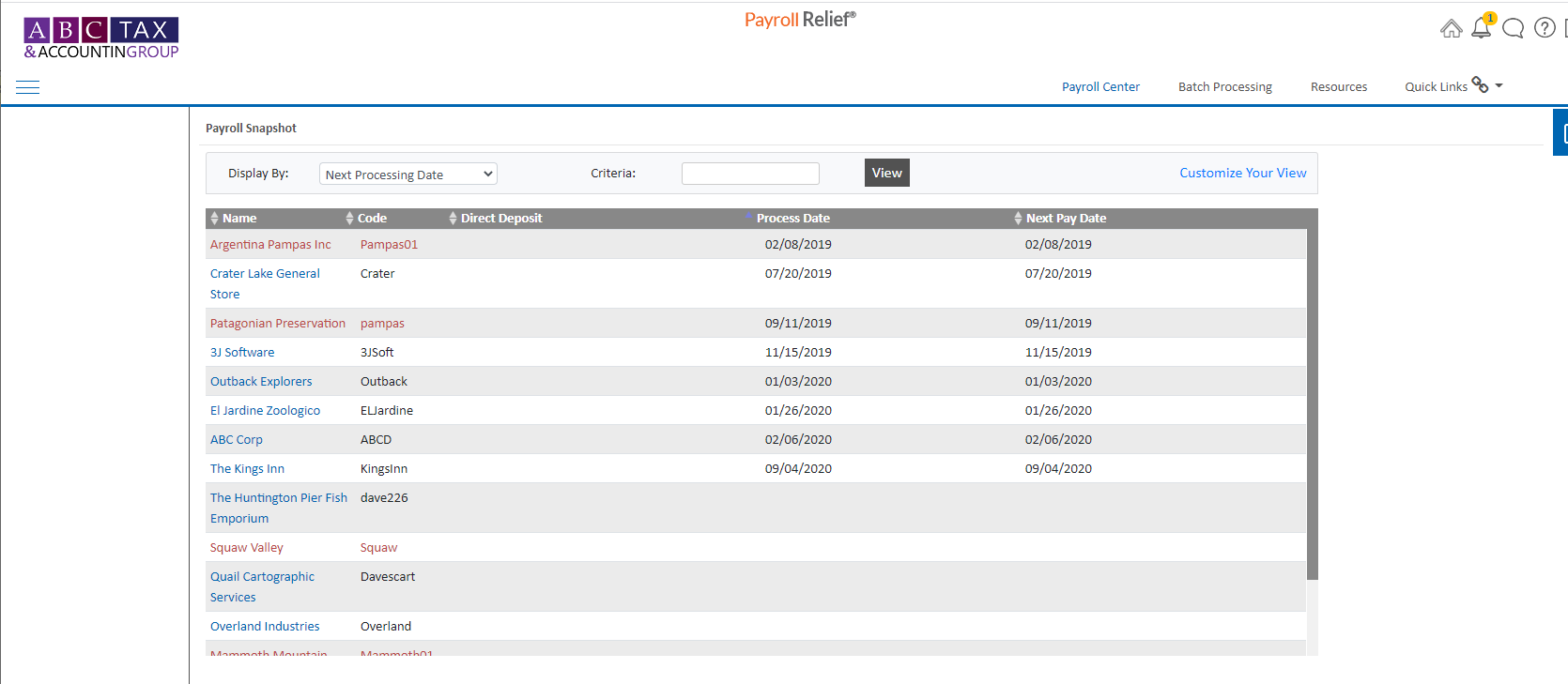This screenshot has width=1568, height=684.
Task: Open the Outback Explorers client
Action: point(261,382)
